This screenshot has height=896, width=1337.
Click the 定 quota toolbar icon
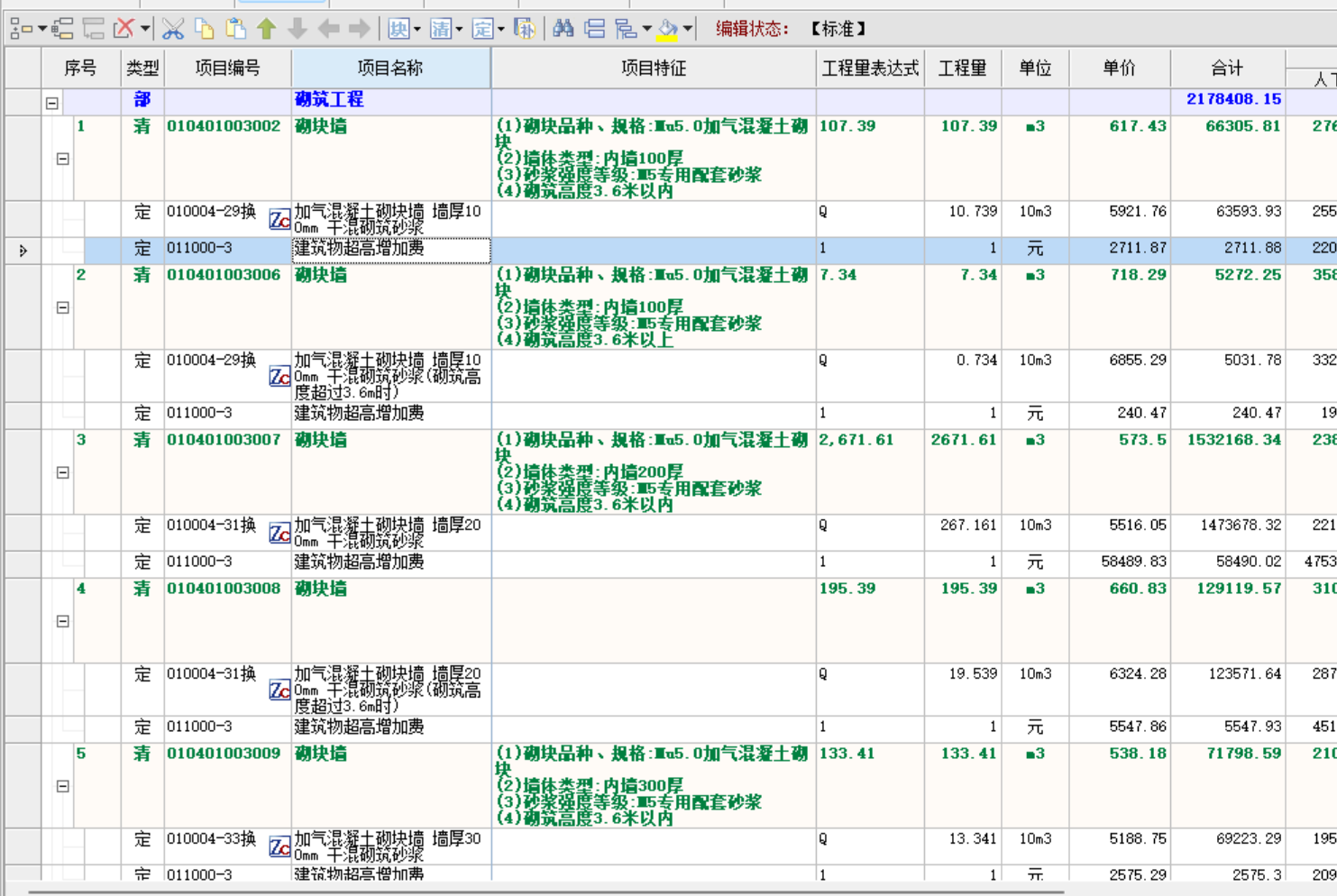pos(483,29)
